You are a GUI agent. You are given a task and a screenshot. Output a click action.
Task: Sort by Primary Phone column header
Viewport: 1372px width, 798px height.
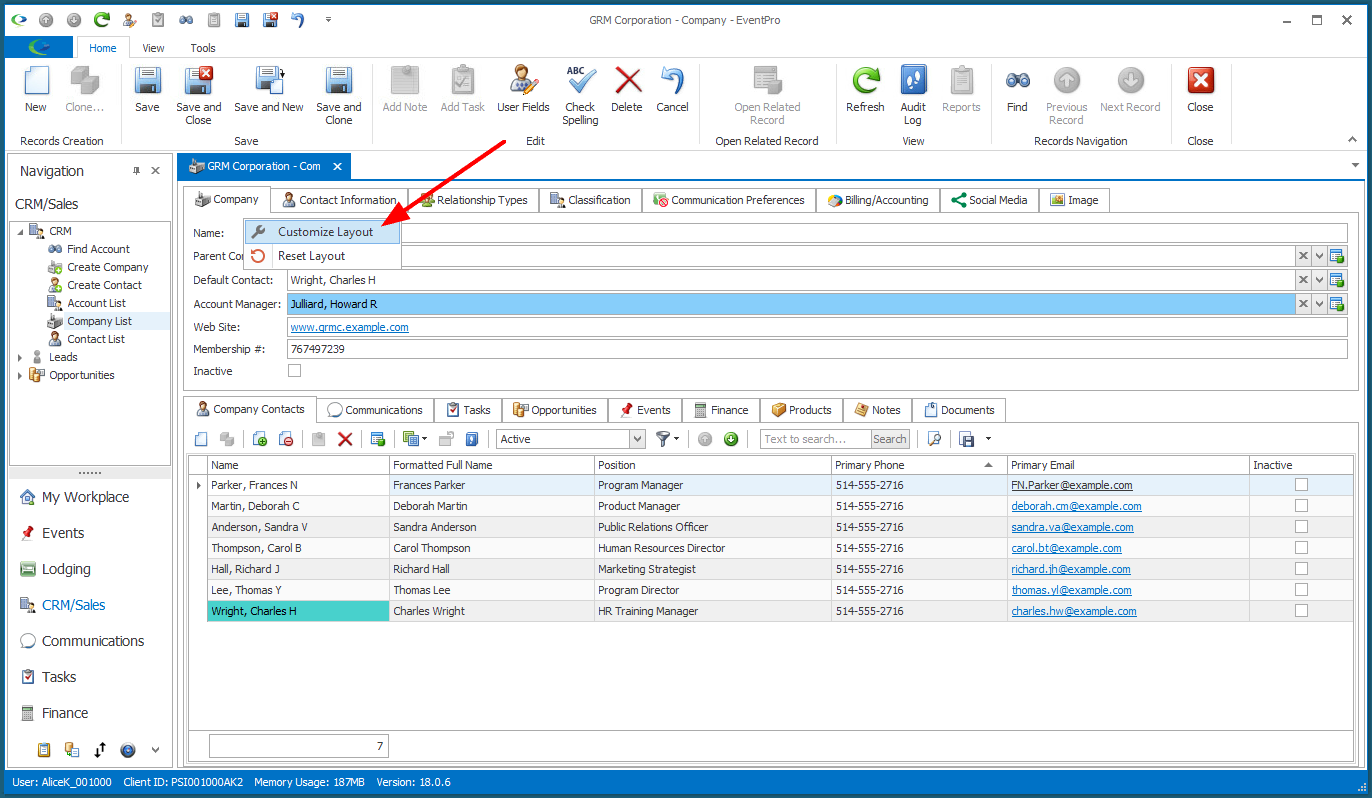click(919, 465)
